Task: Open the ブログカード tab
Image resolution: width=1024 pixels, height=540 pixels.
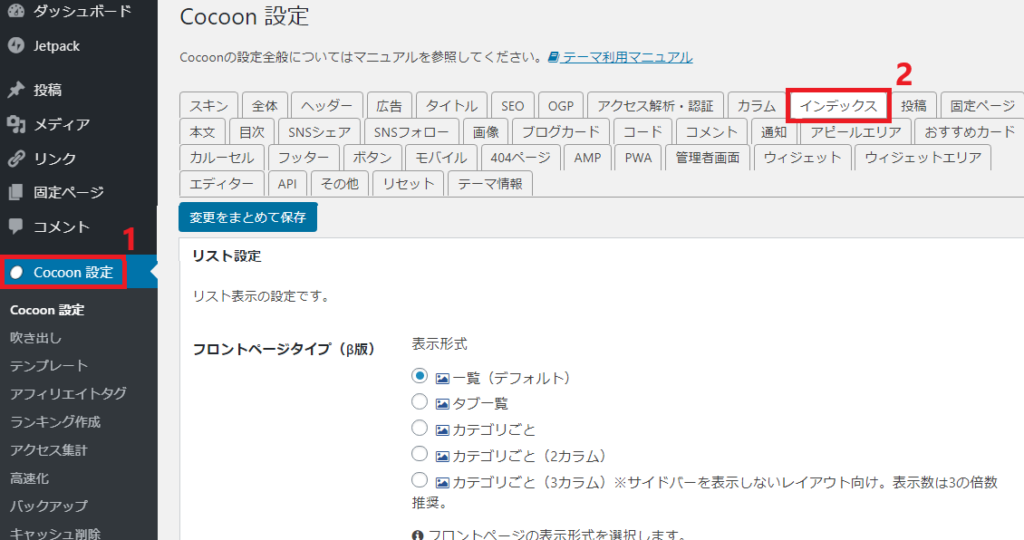Action: pyautogui.click(x=561, y=132)
